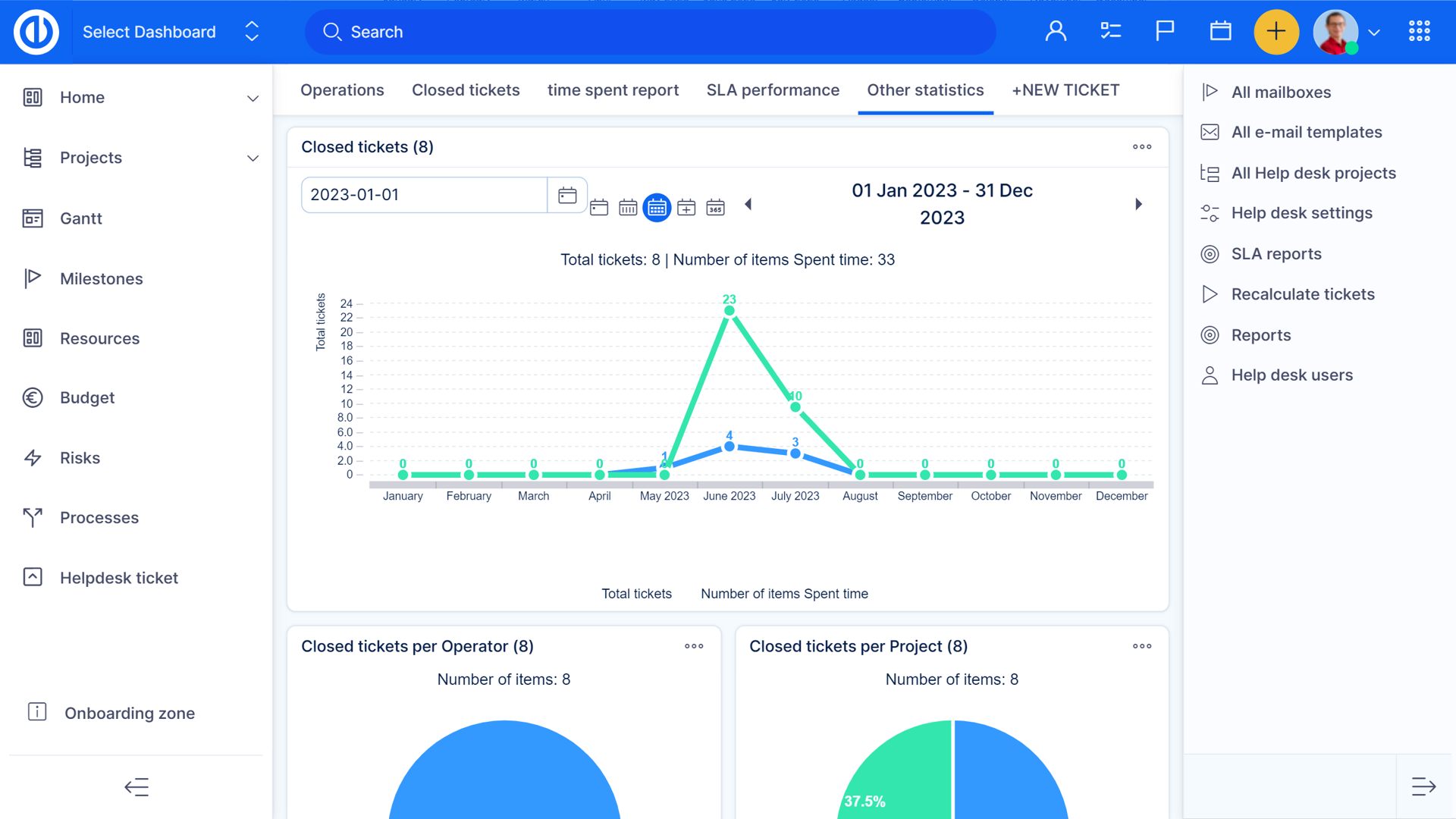Toggle the active month-grid range view
1456x819 pixels.
tap(657, 207)
